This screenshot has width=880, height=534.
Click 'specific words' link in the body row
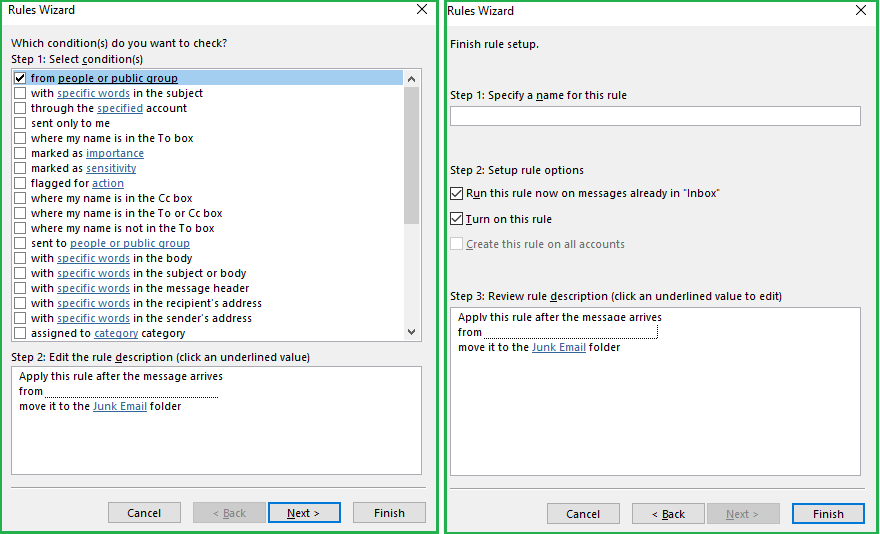pos(93,258)
